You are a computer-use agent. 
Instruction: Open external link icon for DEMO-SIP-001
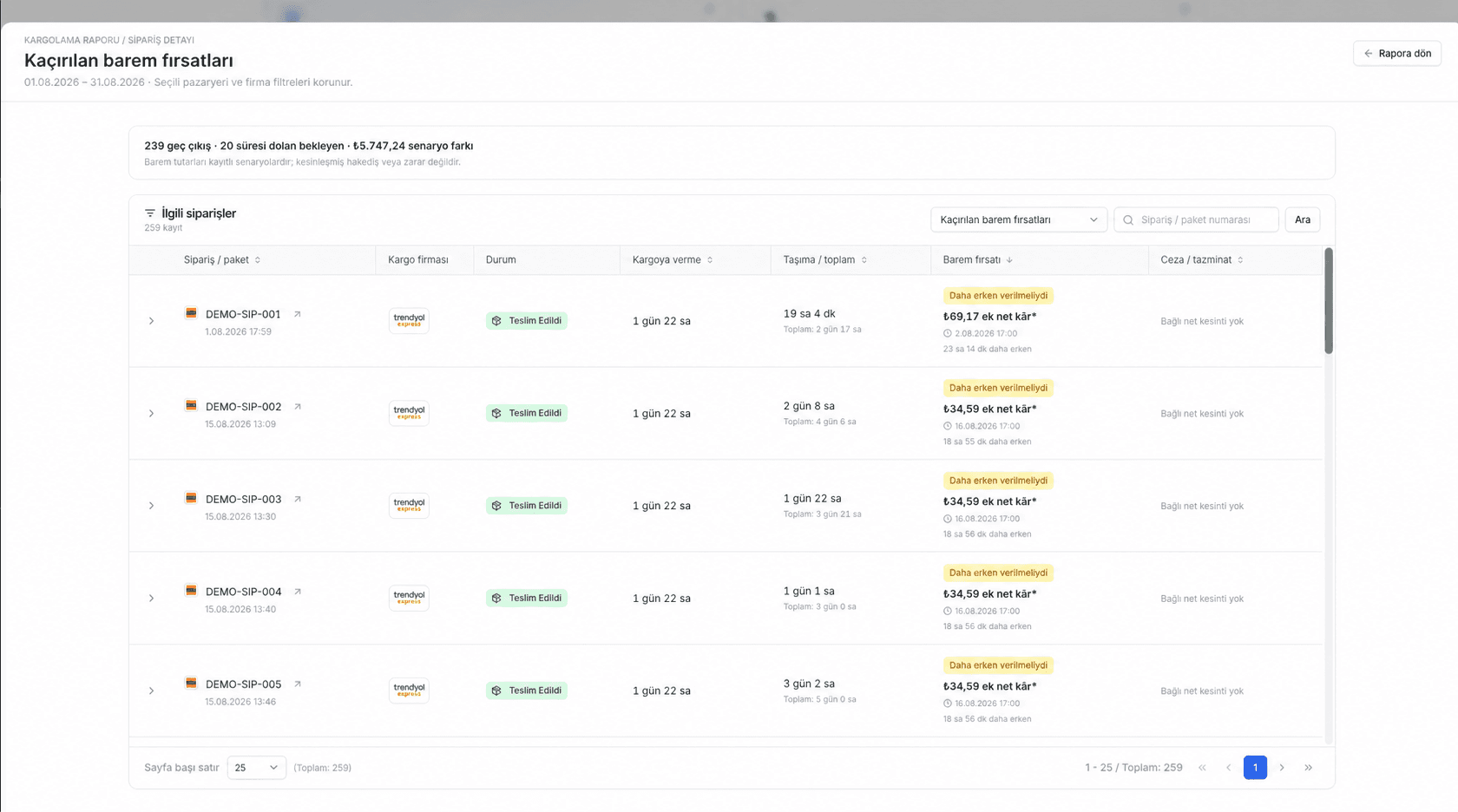(297, 314)
